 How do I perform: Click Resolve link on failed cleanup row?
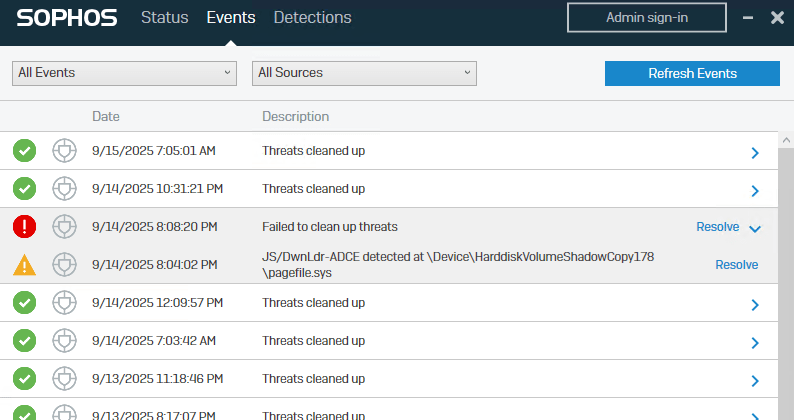point(717,227)
